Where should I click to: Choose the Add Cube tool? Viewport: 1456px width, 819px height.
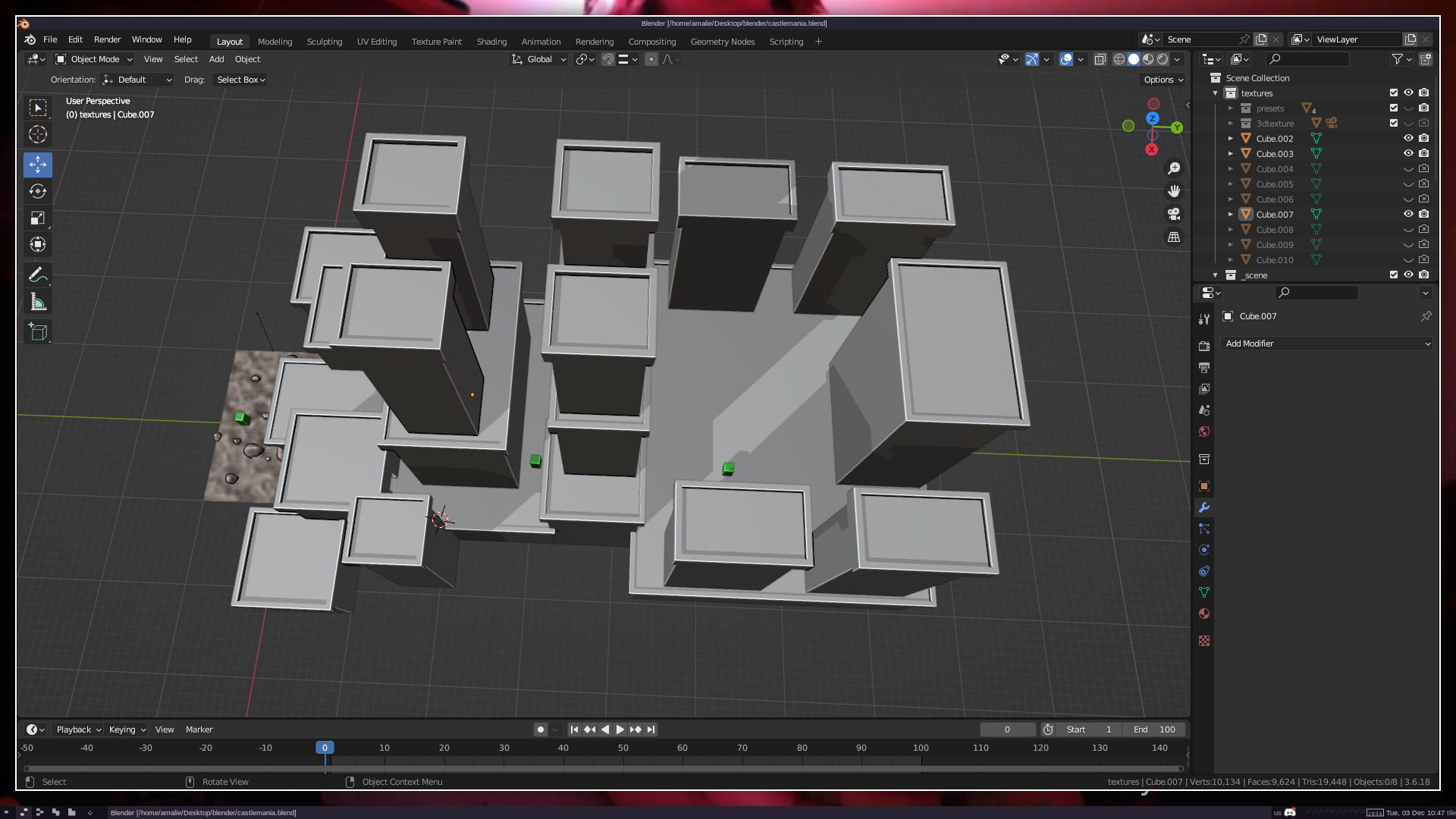click(x=38, y=331)
